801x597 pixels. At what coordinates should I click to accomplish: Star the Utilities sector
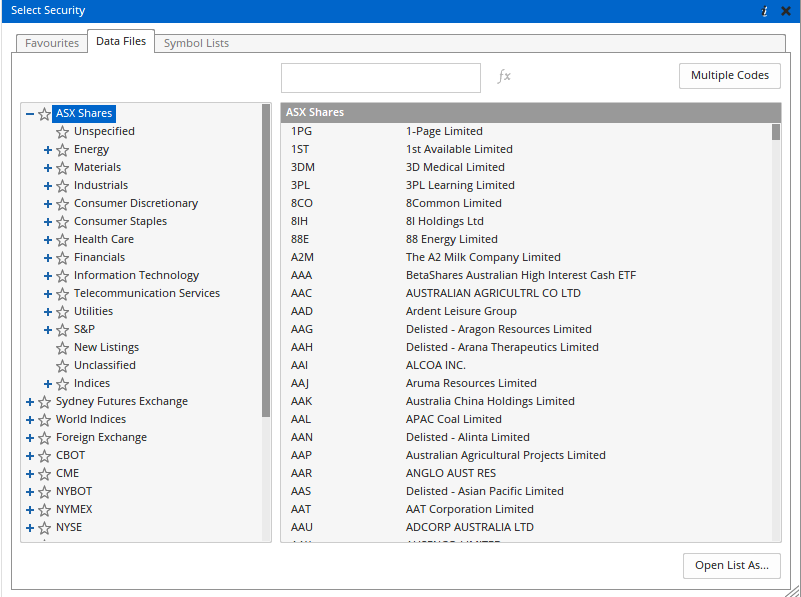pyautogui.click(x=62, y=312)
